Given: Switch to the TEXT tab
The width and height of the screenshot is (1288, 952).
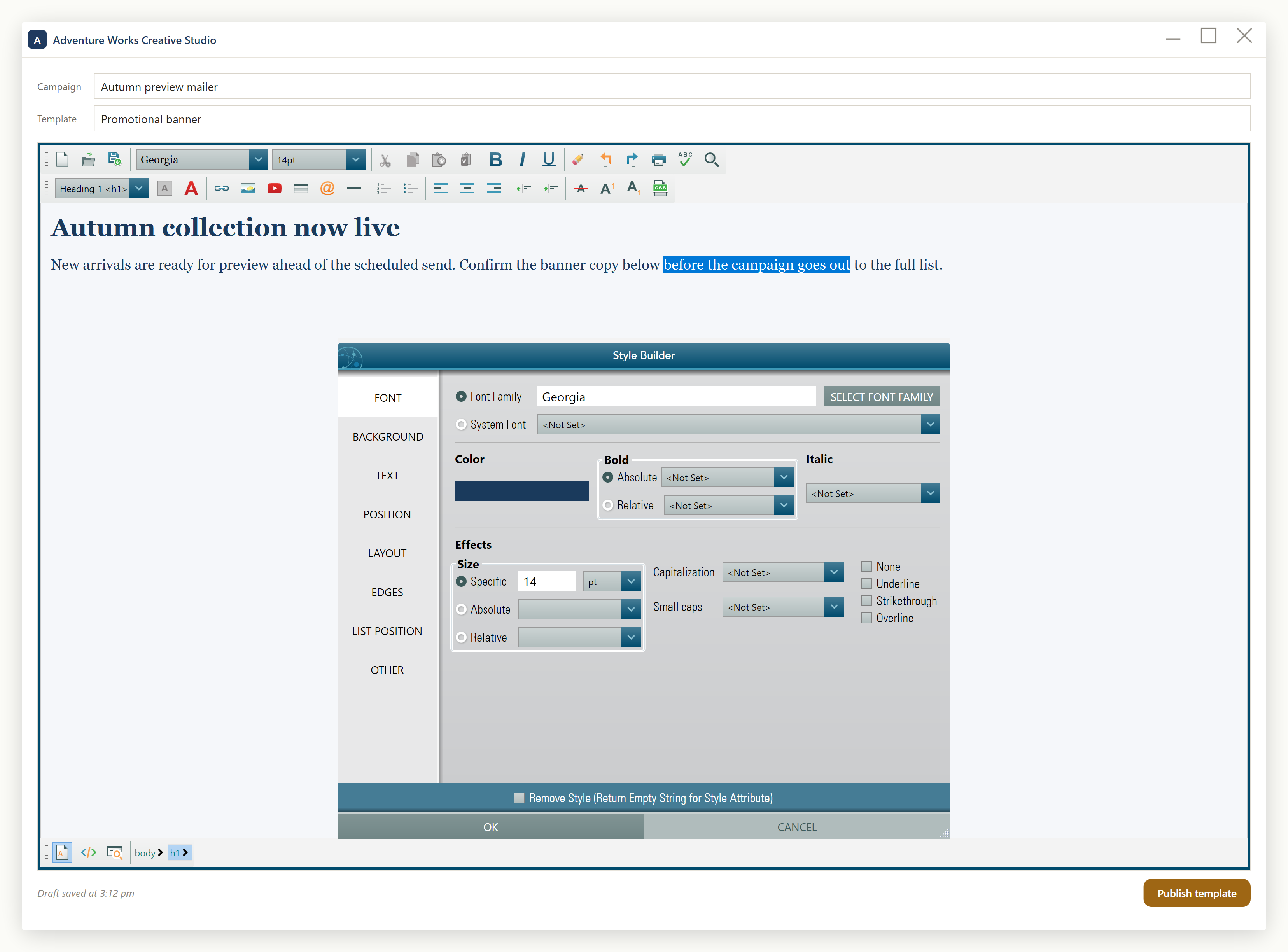Looking at the screenshot, I should pyautogui.click(x=388, y=476).
